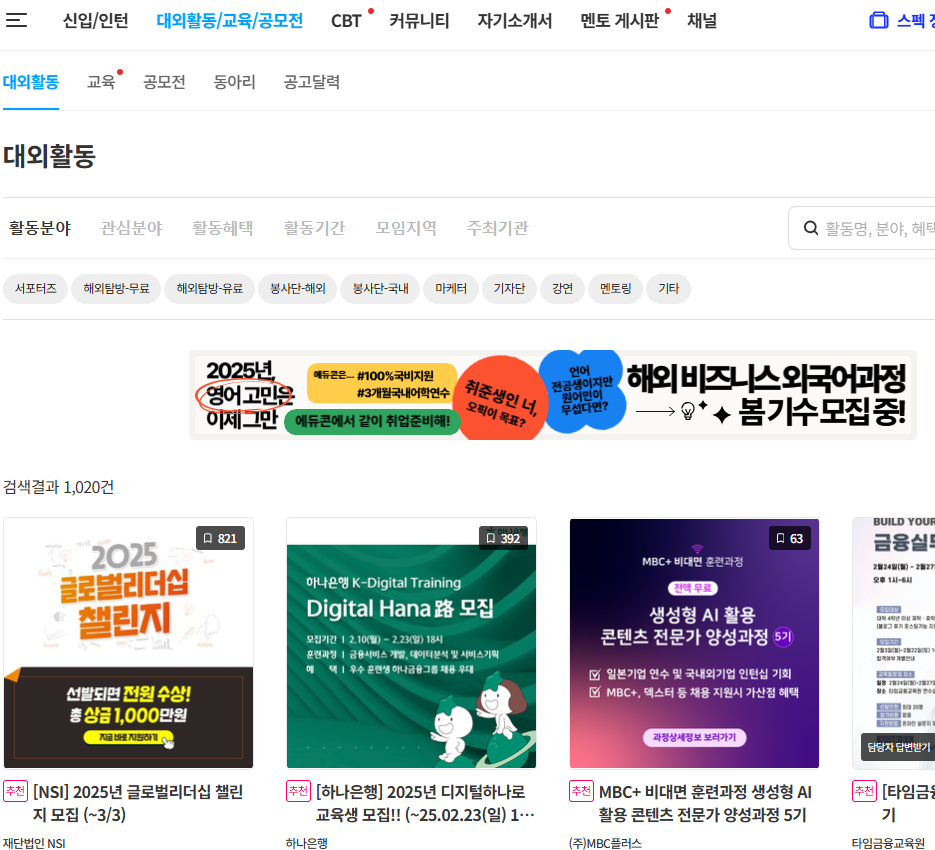Select the 활동기간 filter tab
Screen dimensions: 935x850
pos(314,228)
